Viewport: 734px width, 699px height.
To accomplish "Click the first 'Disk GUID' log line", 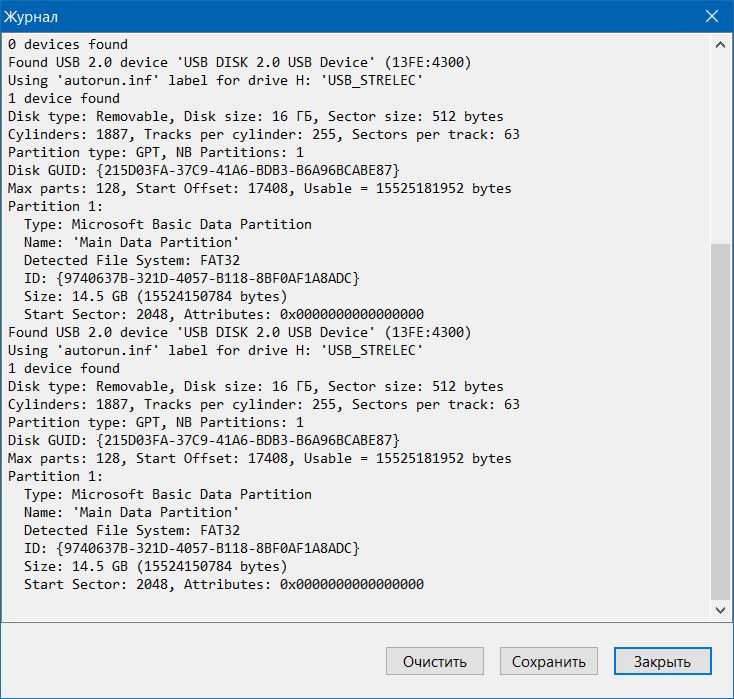I will coord(204,170).
